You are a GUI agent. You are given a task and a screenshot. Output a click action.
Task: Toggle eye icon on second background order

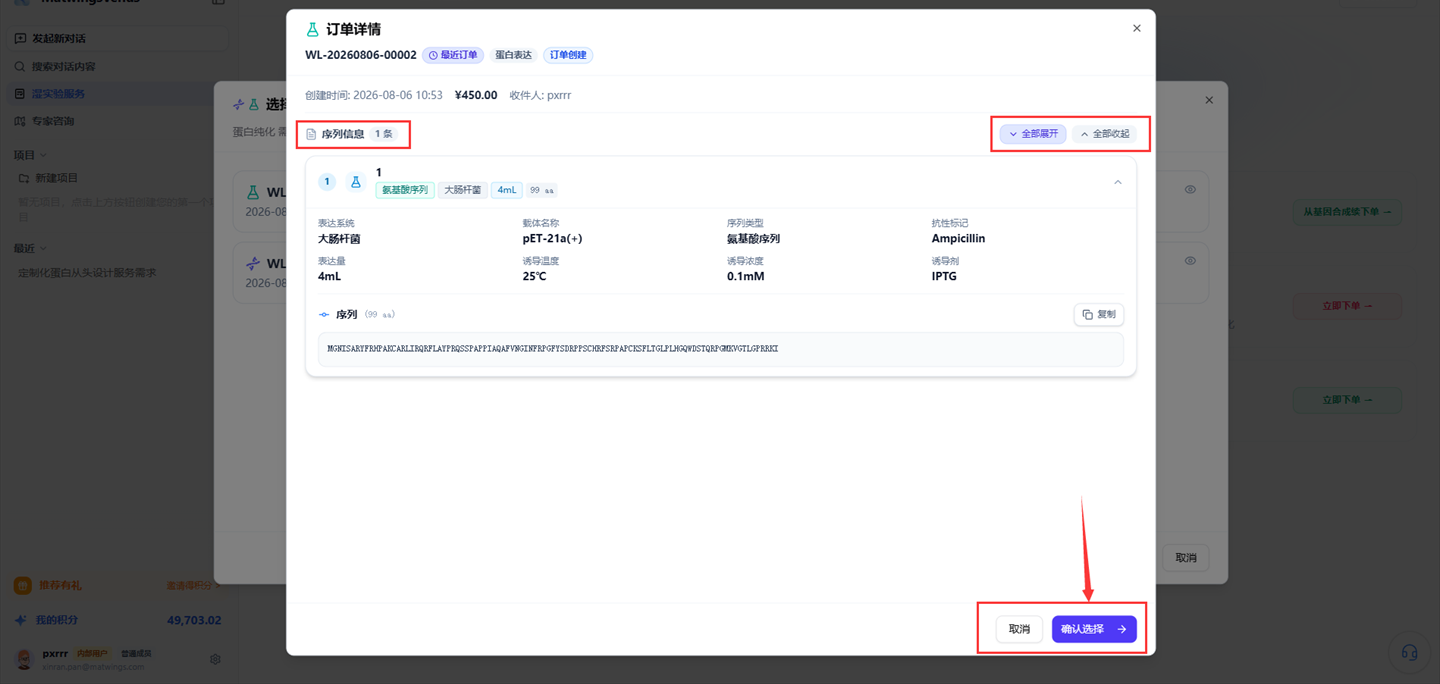click(1190, 261)
